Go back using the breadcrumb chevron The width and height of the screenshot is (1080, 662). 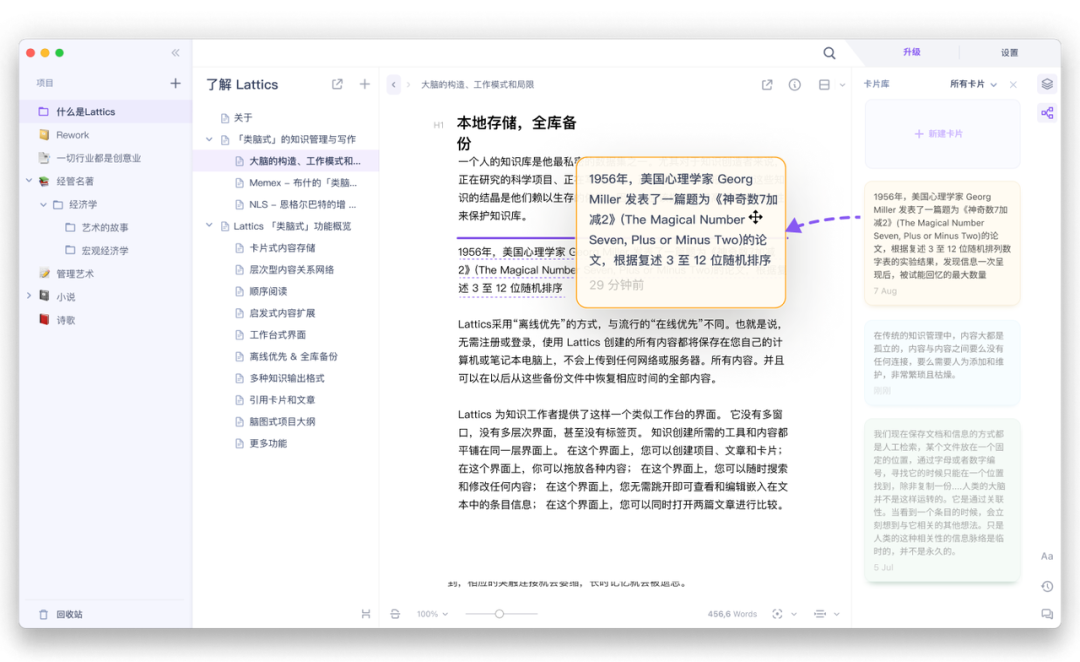click(x=393, y=85)
